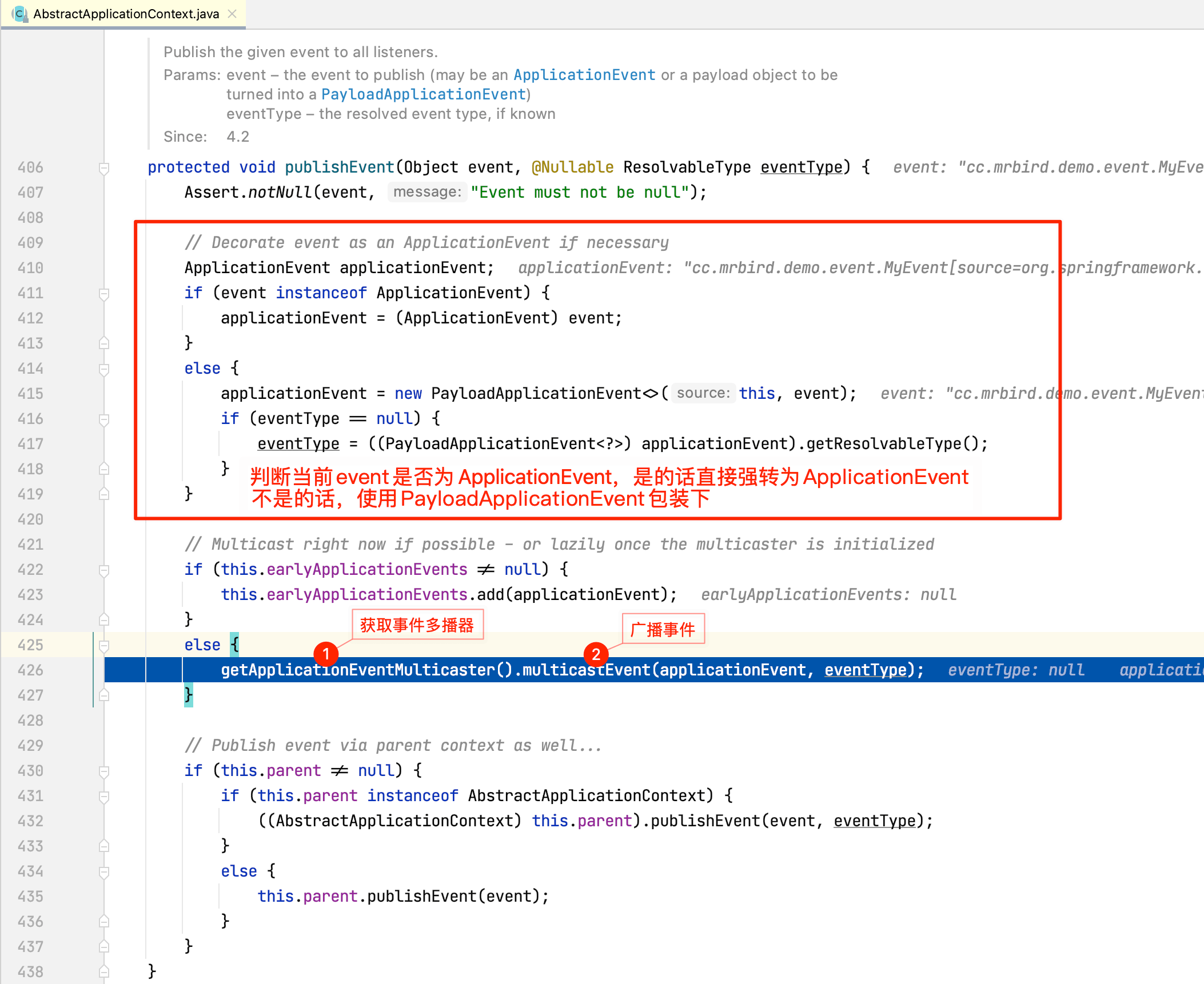Collapse the publishEvent method at line 406
This screenshot has height=984, width=1204.
click(x=104, y=168)
